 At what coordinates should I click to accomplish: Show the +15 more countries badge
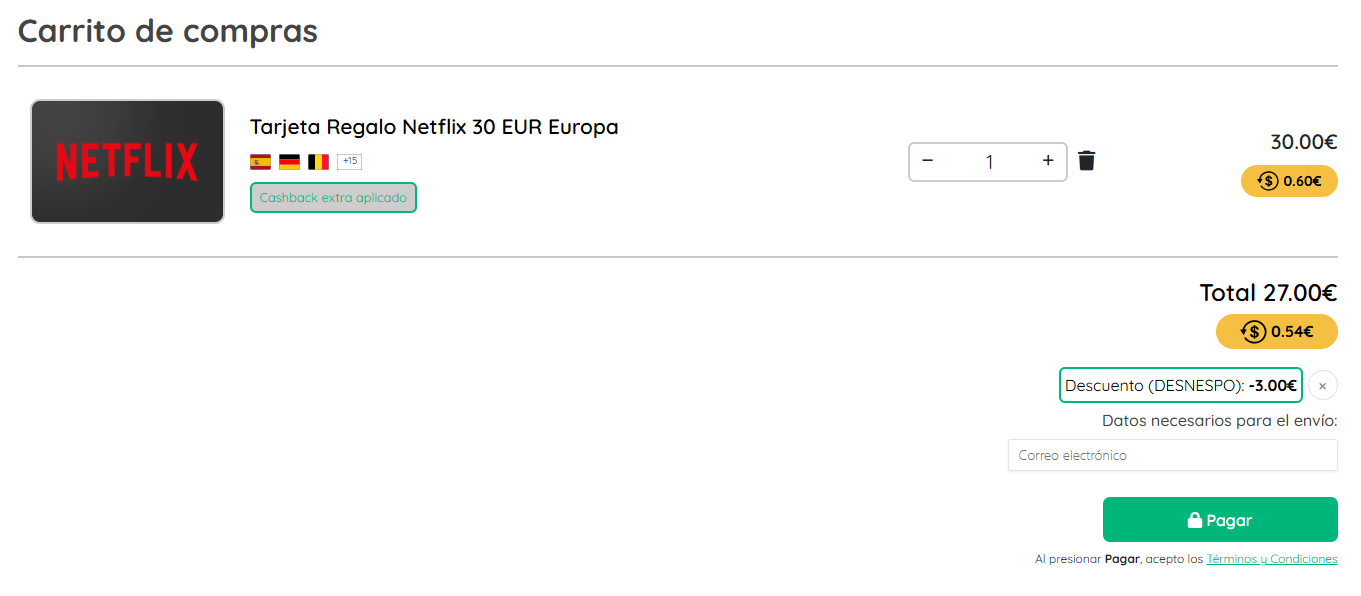[349, 161]
